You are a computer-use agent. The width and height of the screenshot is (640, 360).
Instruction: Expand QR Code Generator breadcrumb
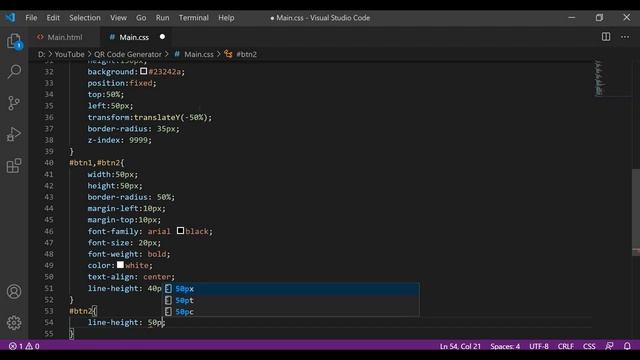click(128, 54)
